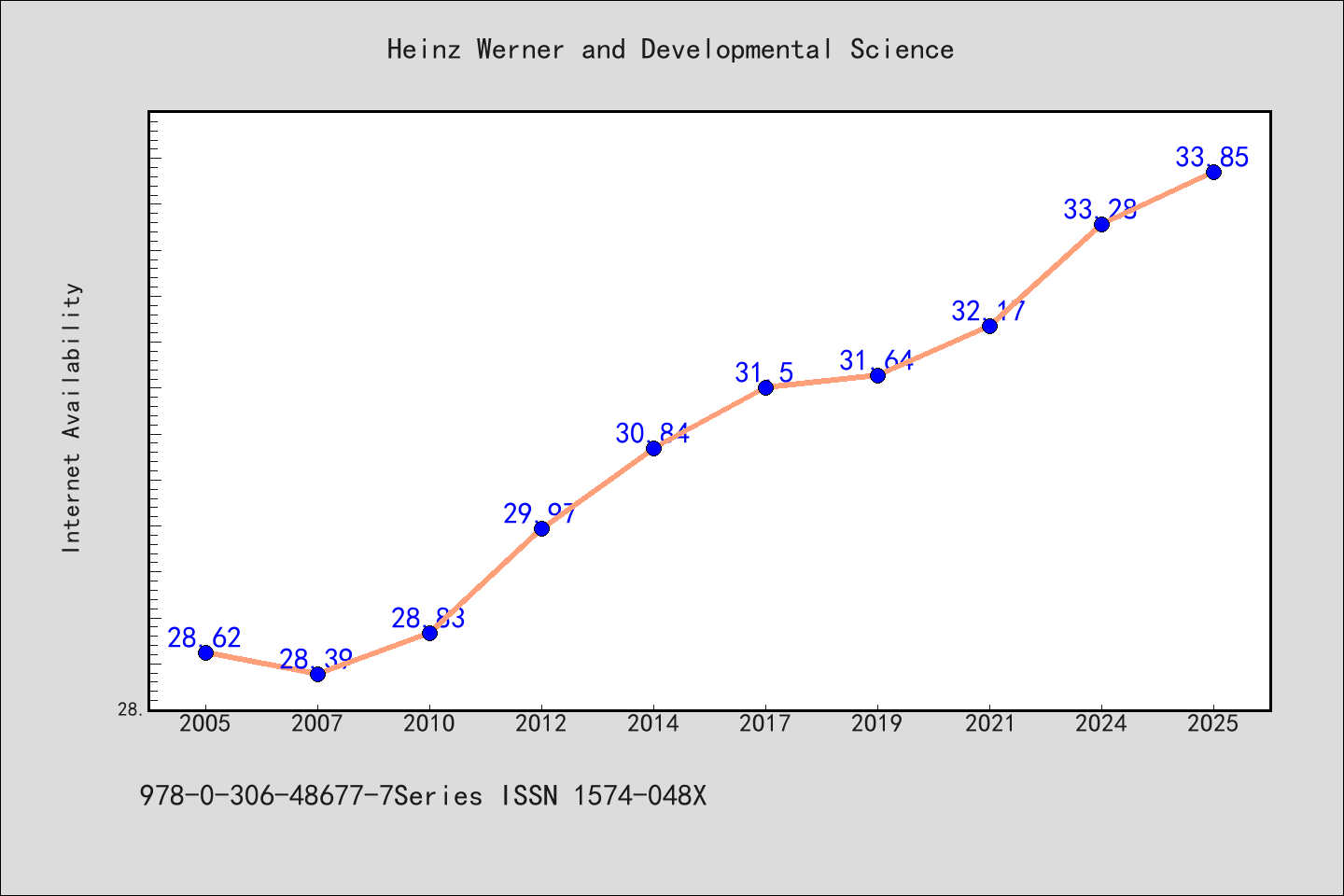
Task: Click the 29.97 value label
Action: 540,513
